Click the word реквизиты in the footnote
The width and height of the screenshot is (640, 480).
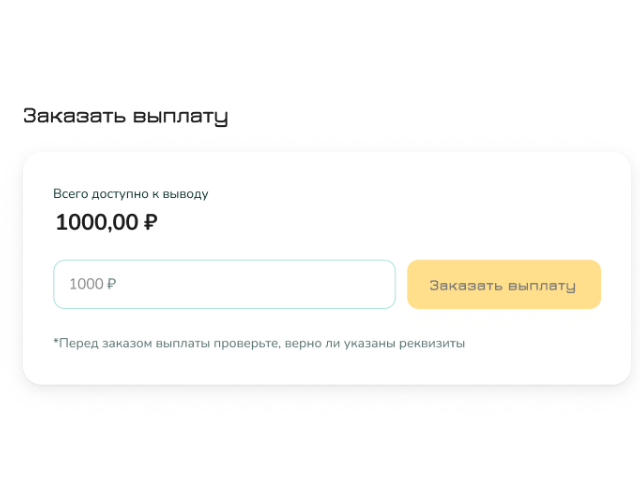433,343
